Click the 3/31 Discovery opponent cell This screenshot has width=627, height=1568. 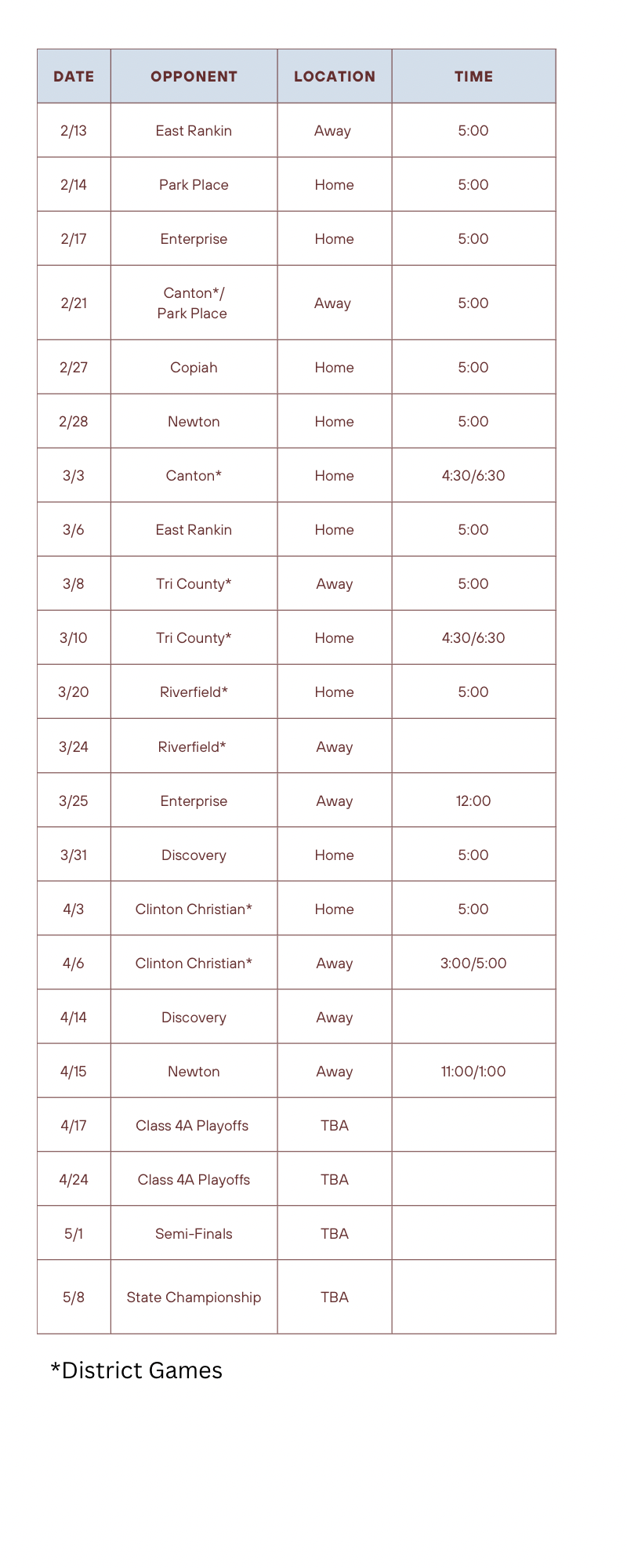coord(194,855)
